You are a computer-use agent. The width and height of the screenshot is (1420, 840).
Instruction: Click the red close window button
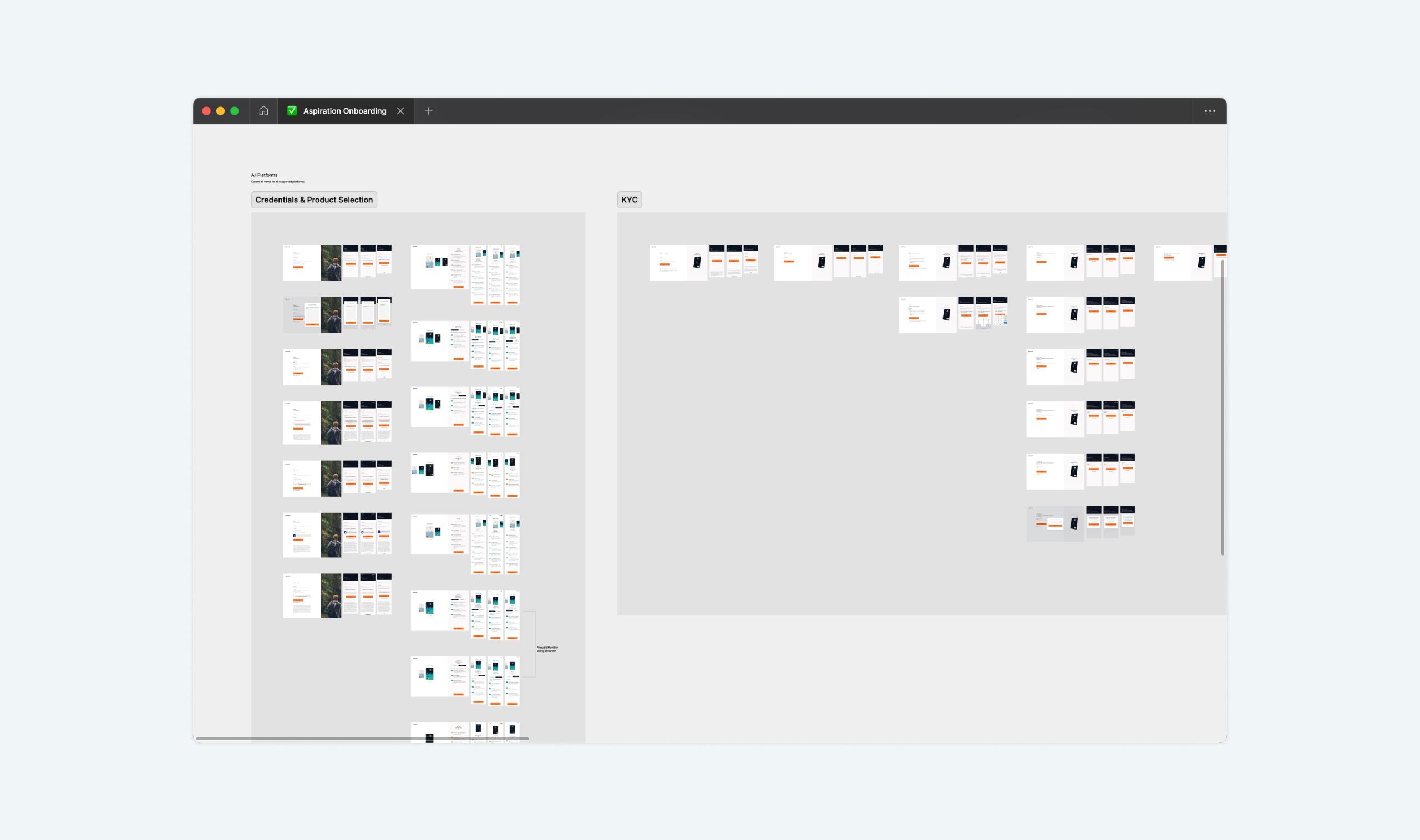(x=207, y=111)
